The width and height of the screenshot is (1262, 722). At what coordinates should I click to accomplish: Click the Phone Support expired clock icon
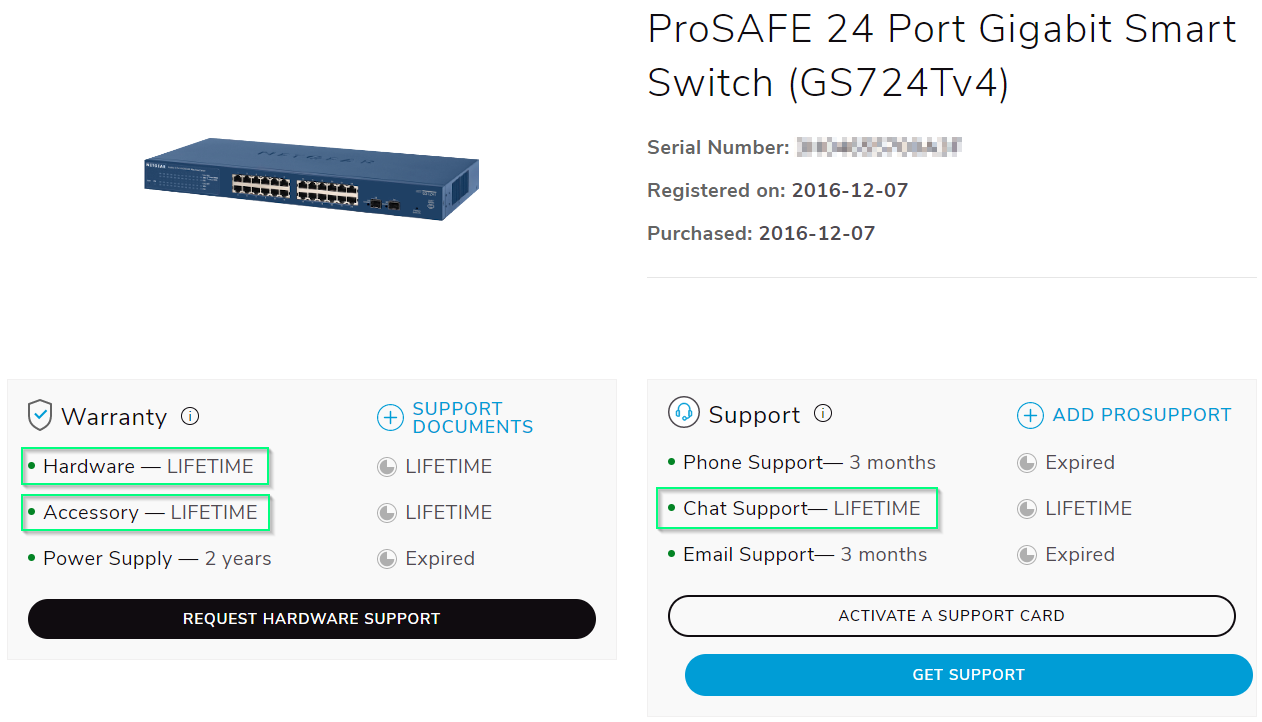[x=1027, y=463]
